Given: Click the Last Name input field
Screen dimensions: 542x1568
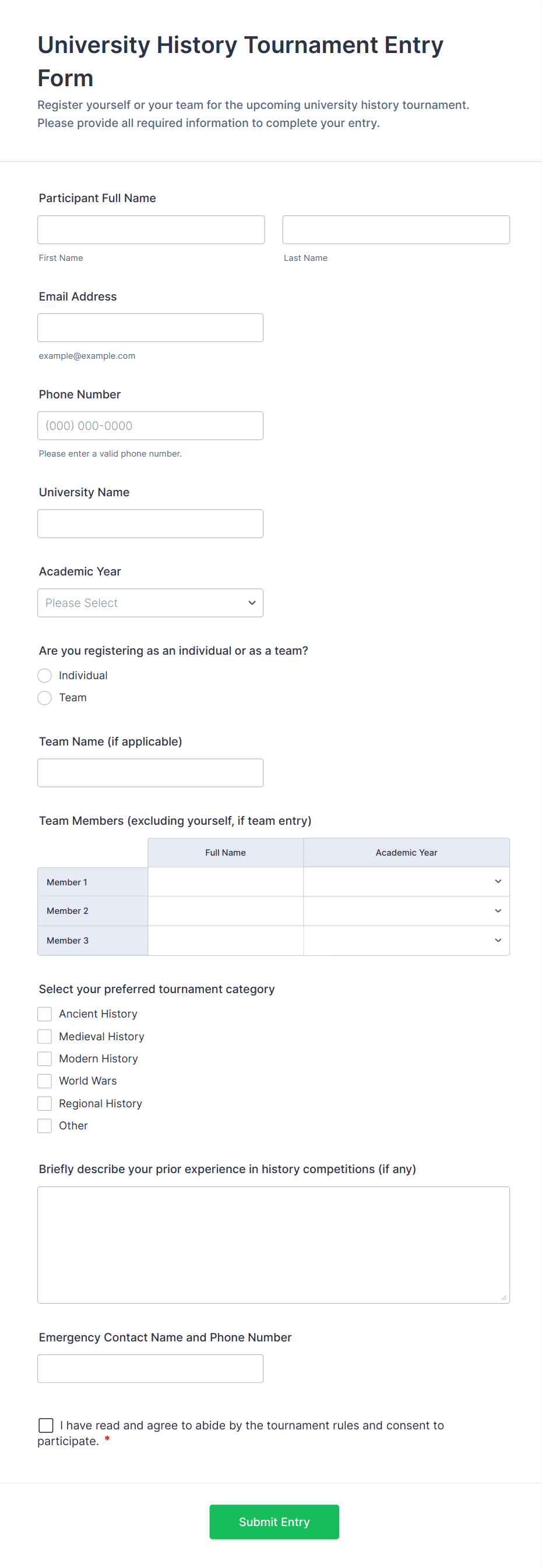Looking at the screenshot, I should [396, 229].
